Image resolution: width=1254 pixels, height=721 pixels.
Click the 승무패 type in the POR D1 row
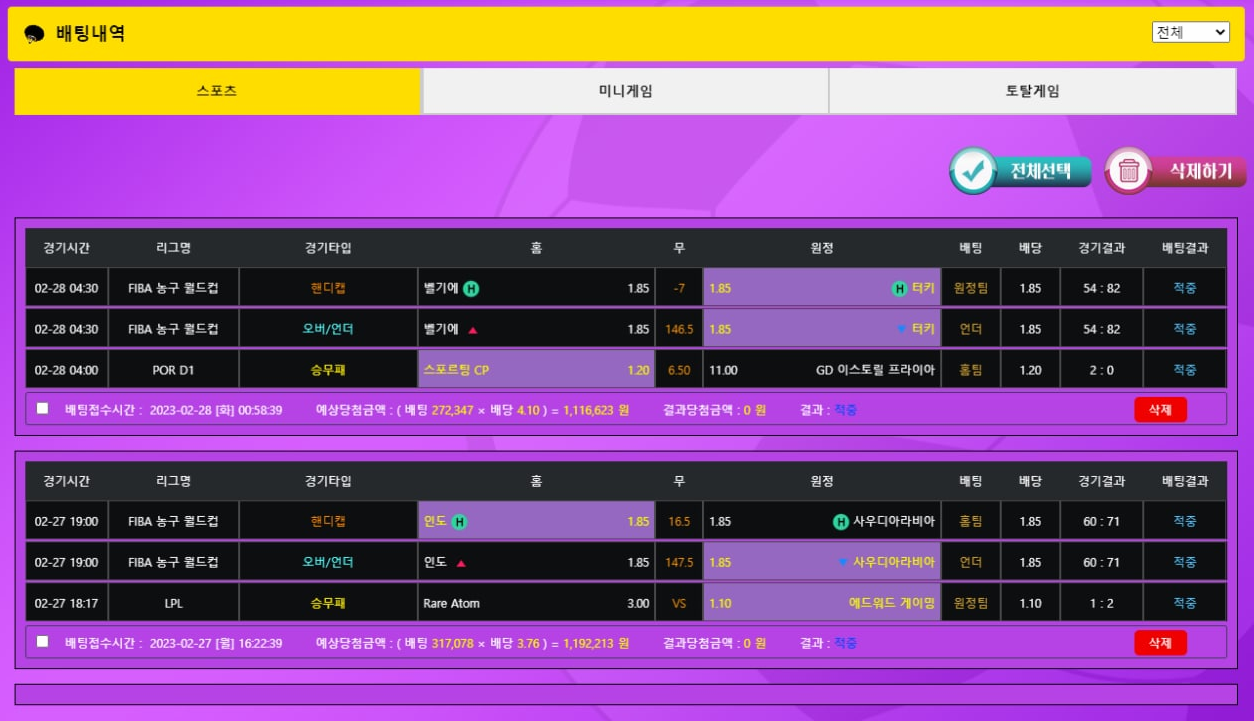(328, 370)
